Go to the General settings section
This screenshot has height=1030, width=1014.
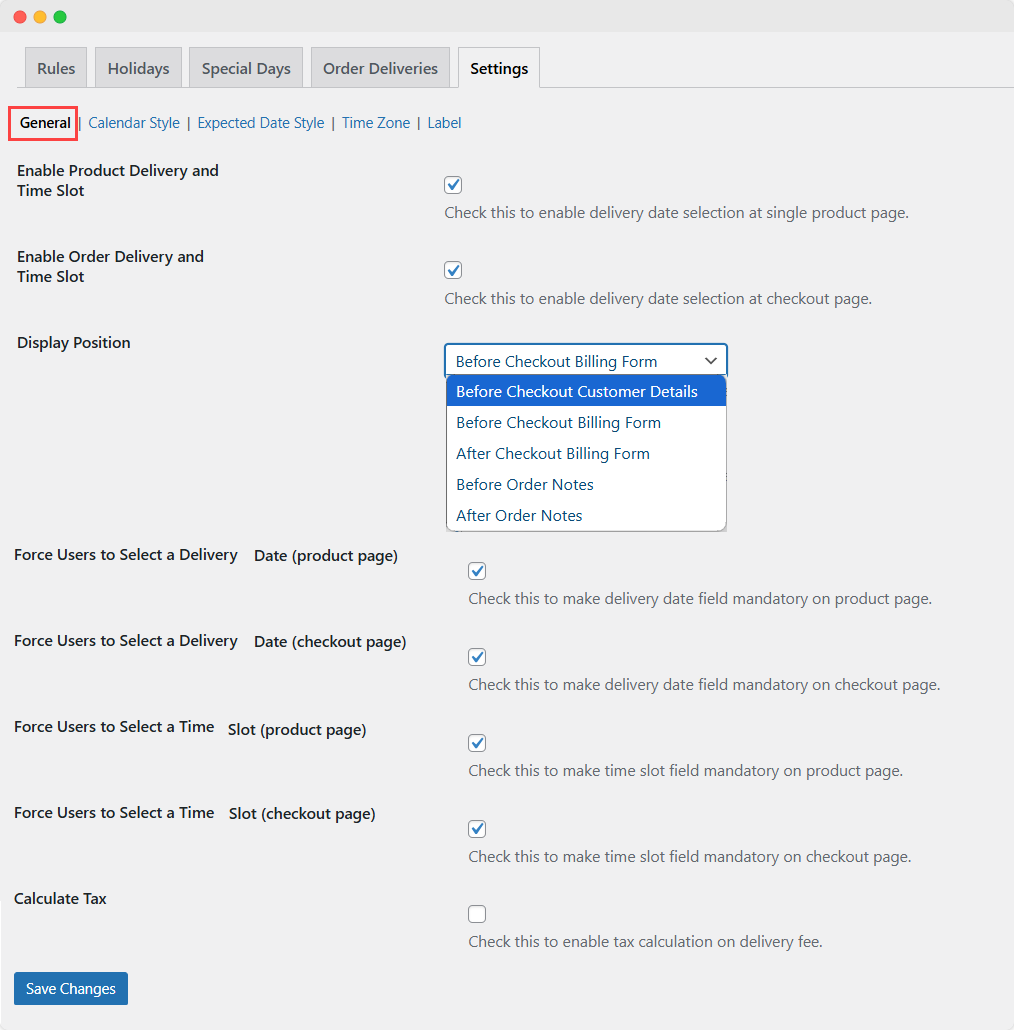pos(43,122)
